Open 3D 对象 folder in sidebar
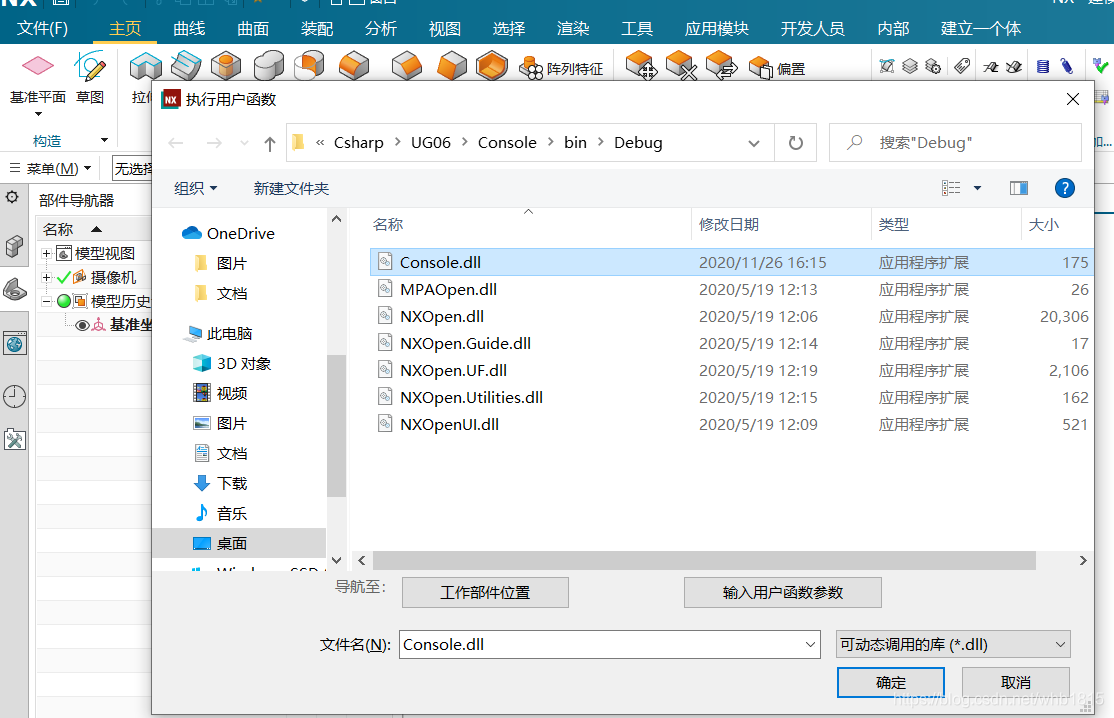1114x718 pixels. click(232, 364)
